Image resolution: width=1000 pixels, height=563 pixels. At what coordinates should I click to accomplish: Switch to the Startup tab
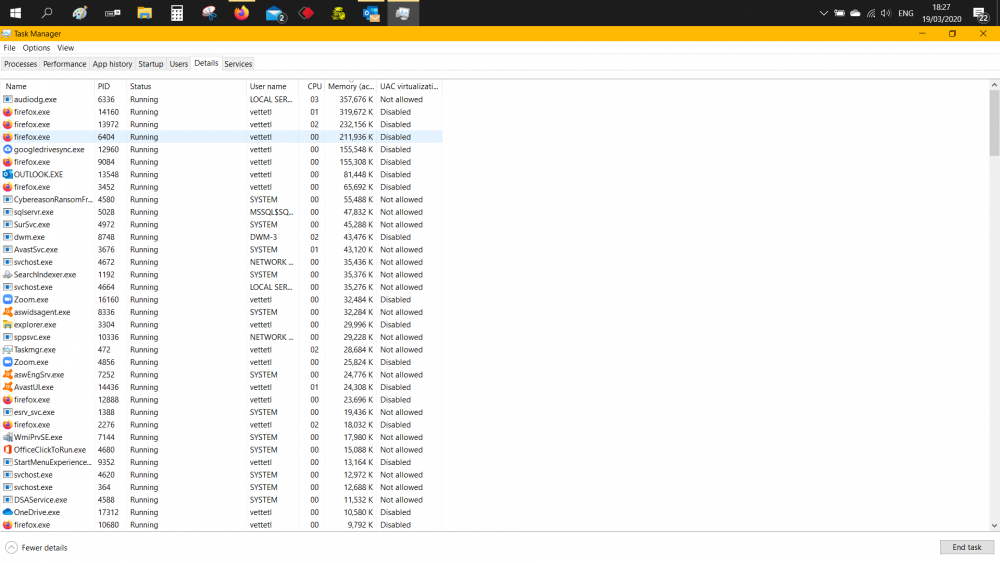pos(151,64)
